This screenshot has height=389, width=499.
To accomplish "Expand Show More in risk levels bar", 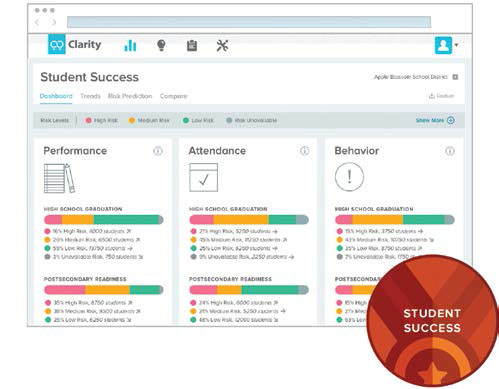I will point(435,120).
